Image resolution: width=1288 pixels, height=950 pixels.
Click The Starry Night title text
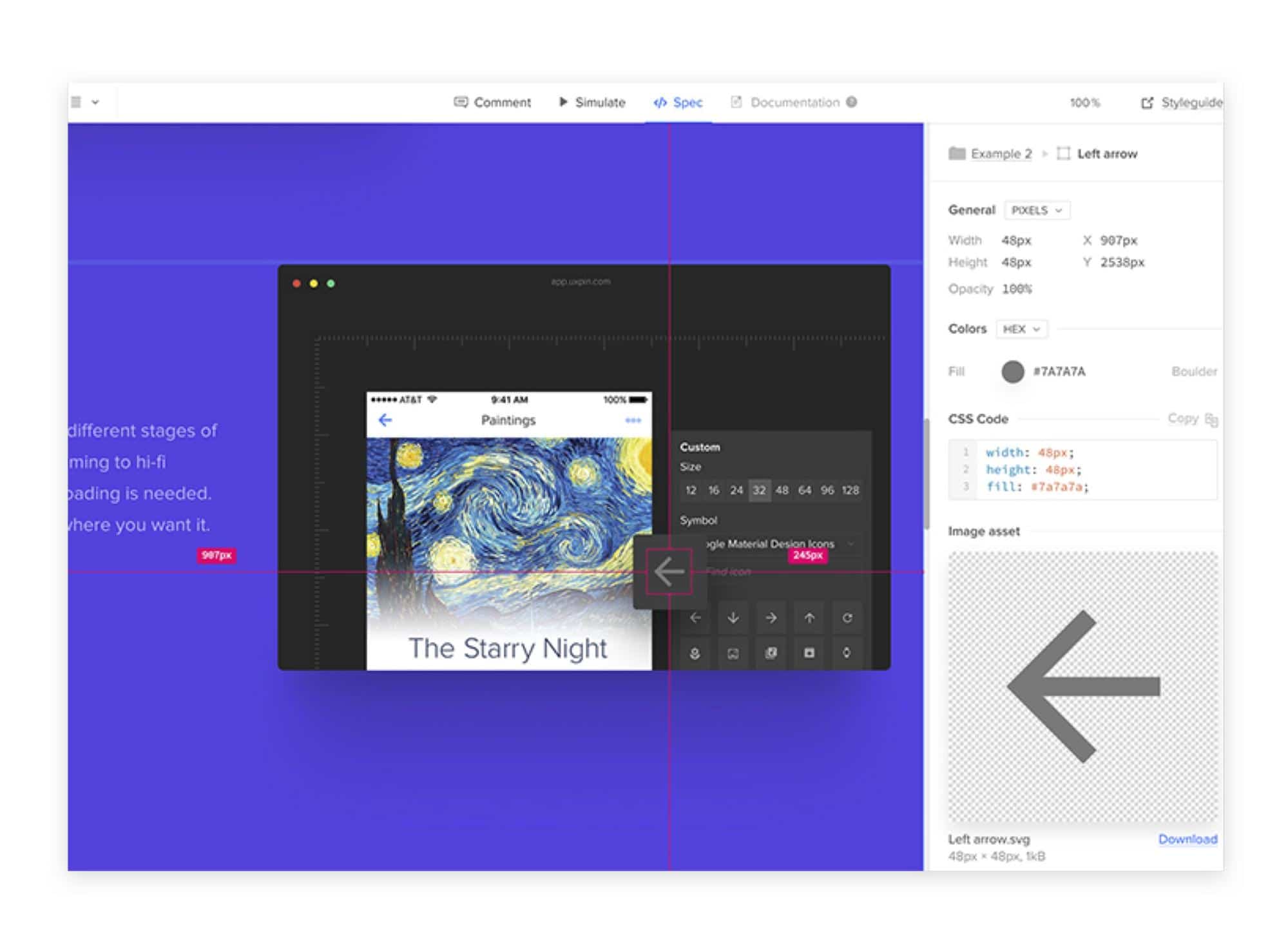click(508, 648)
